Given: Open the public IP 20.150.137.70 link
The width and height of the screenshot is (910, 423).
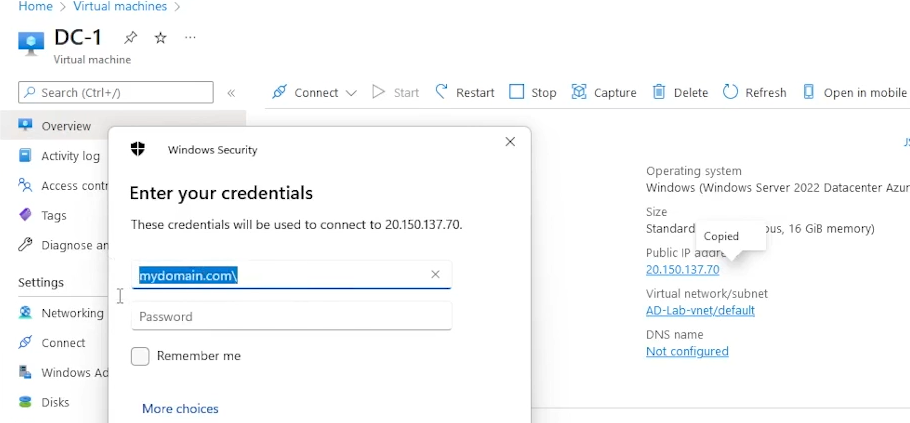Looking at the screenshot, I should coord(682,269).
